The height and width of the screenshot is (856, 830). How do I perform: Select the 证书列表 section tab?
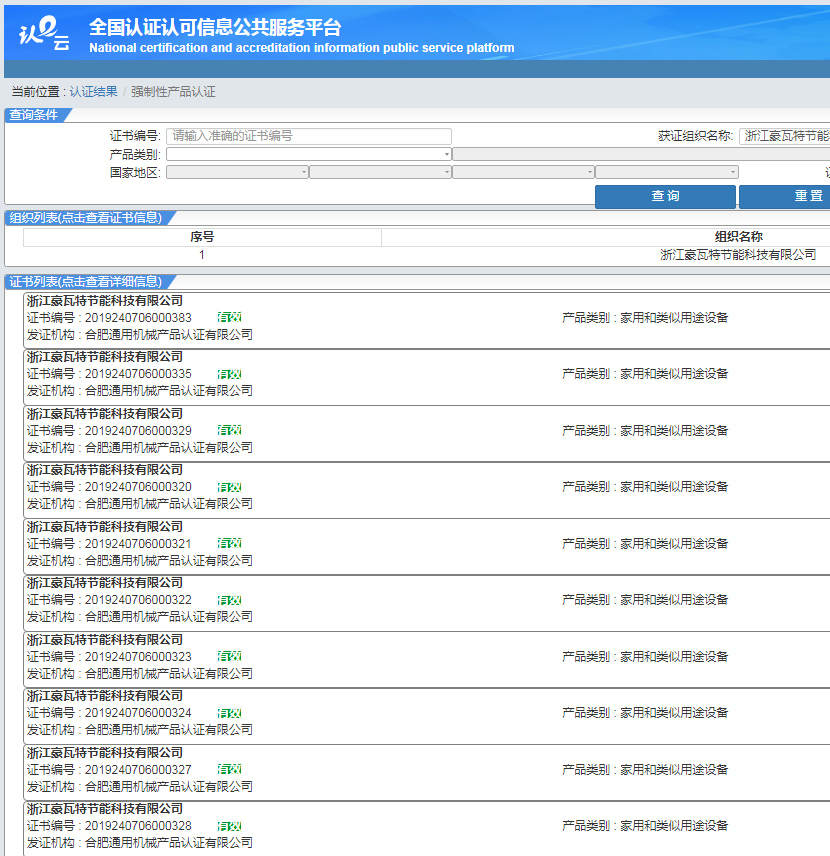coord(89,282)
